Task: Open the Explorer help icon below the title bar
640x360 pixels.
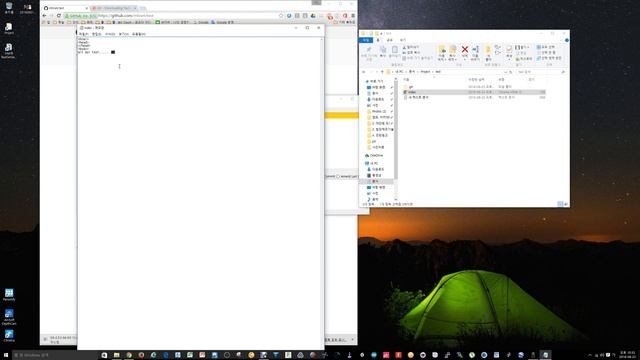Action: (x=567, y=40)
